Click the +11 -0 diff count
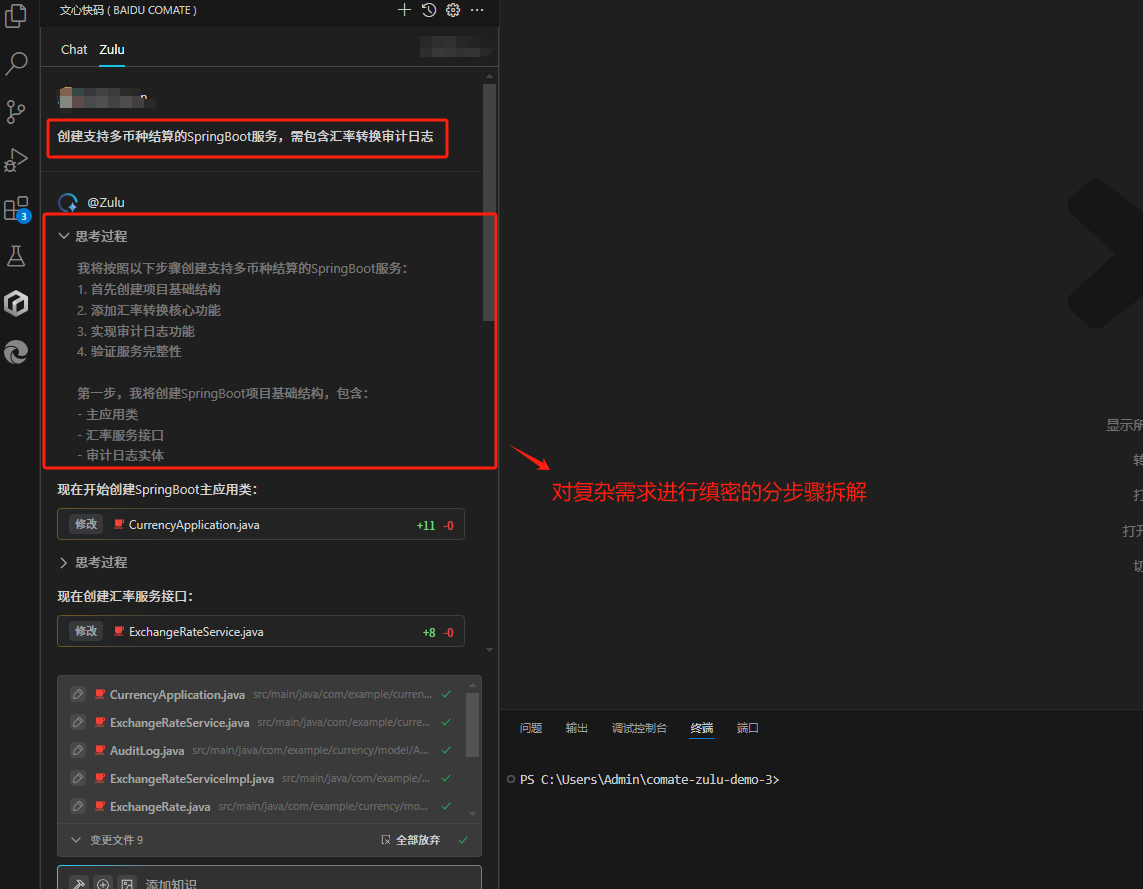Screen dimensions: 1143x889 point(434,525)
